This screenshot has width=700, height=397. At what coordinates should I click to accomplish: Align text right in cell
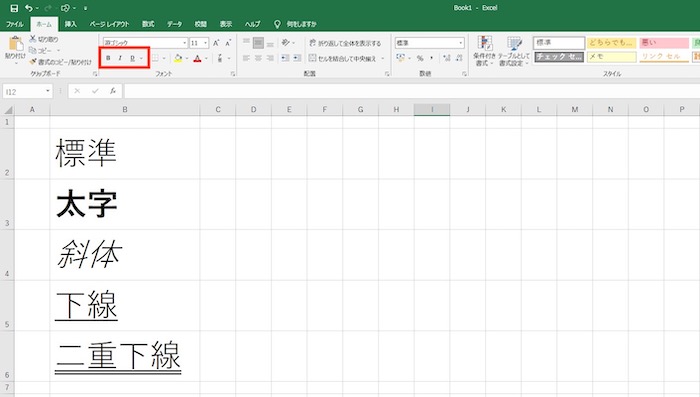tap(270, 58)
